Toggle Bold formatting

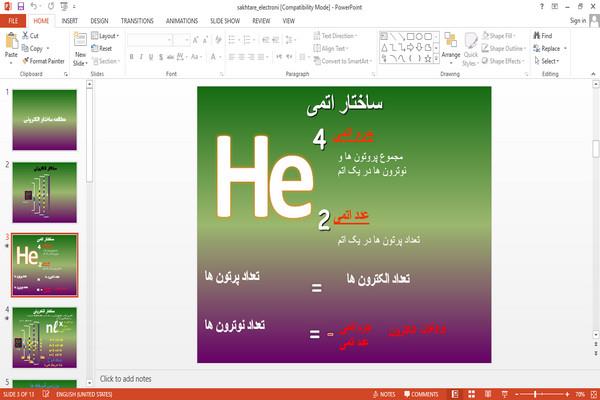[x=132, y=57]
